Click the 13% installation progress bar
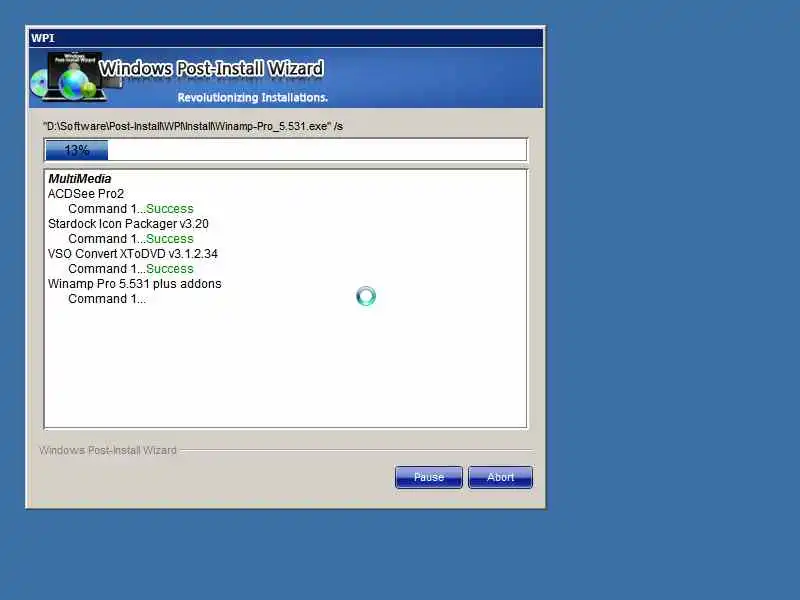This screenshot has height=600, width=800. tap(285, 150)
